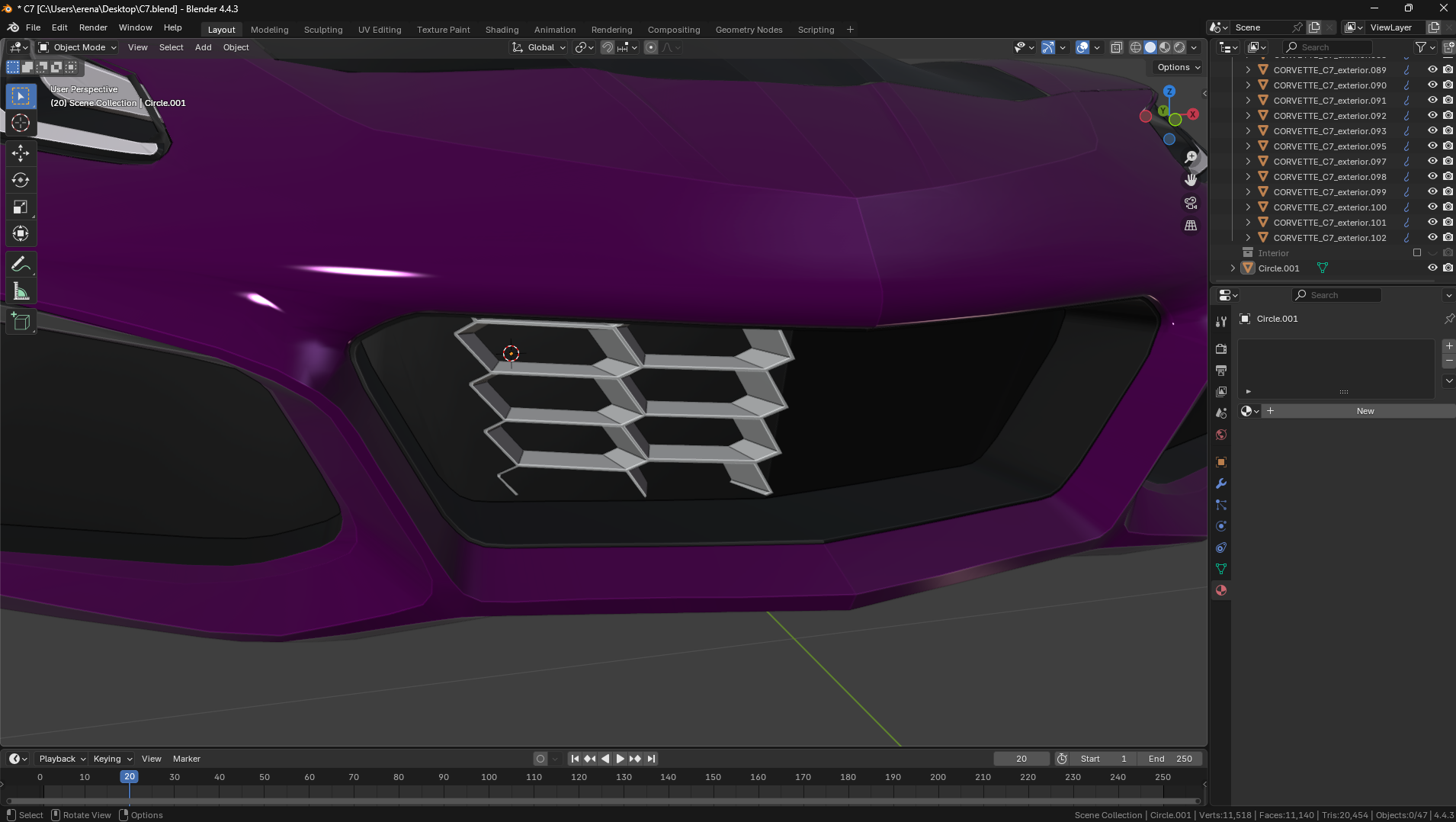The image size is (1456, 822).
Task: Activate the 3D Cursor tool
Action: tap(21, 123)
